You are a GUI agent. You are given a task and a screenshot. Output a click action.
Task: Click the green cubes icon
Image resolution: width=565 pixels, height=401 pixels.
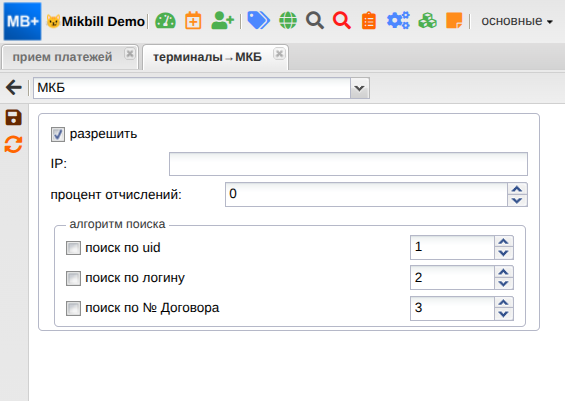427,21
